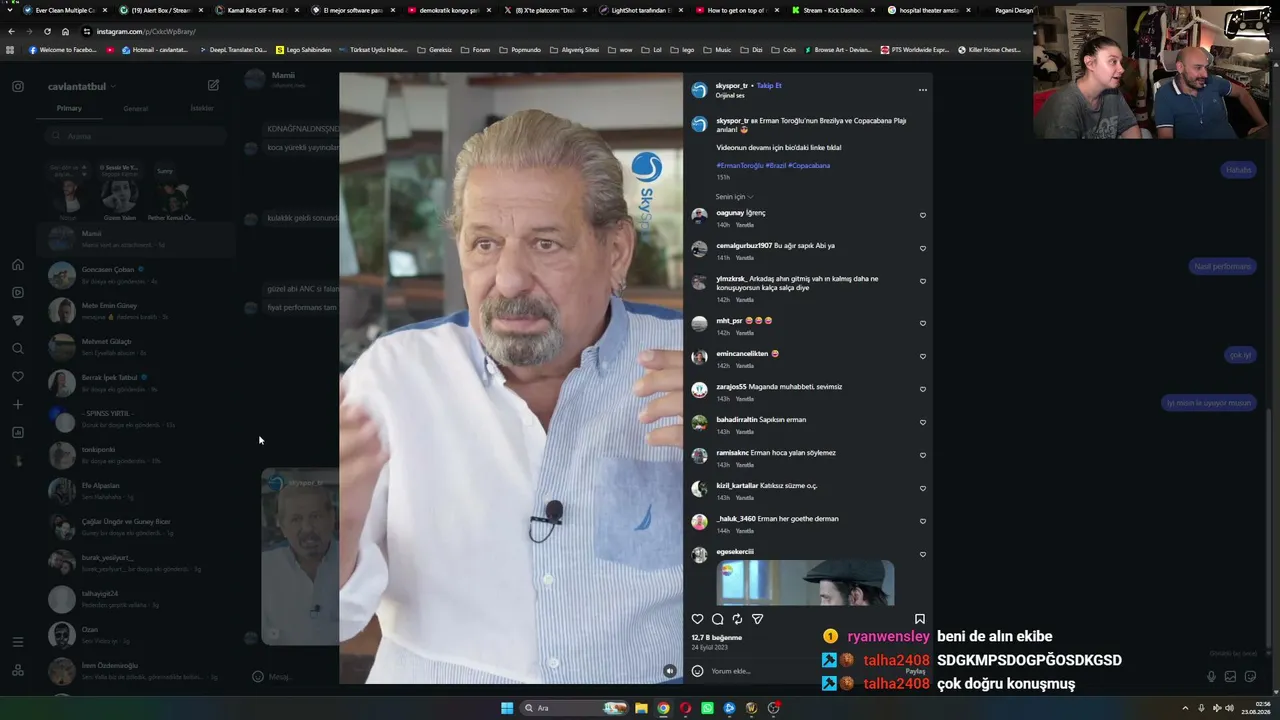Reply to oagunay's comment with Yanıtla
The image size is (1280, 720).
pyautogui.click(x=745, y=225)
